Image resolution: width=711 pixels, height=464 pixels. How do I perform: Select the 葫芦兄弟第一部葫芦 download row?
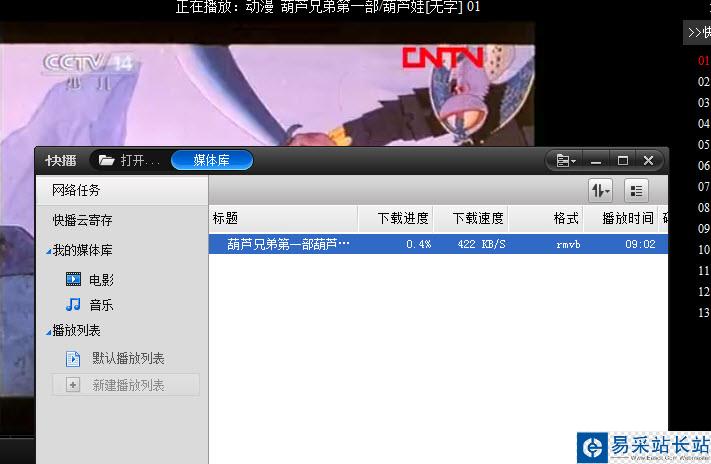click(x=438, y=244)
